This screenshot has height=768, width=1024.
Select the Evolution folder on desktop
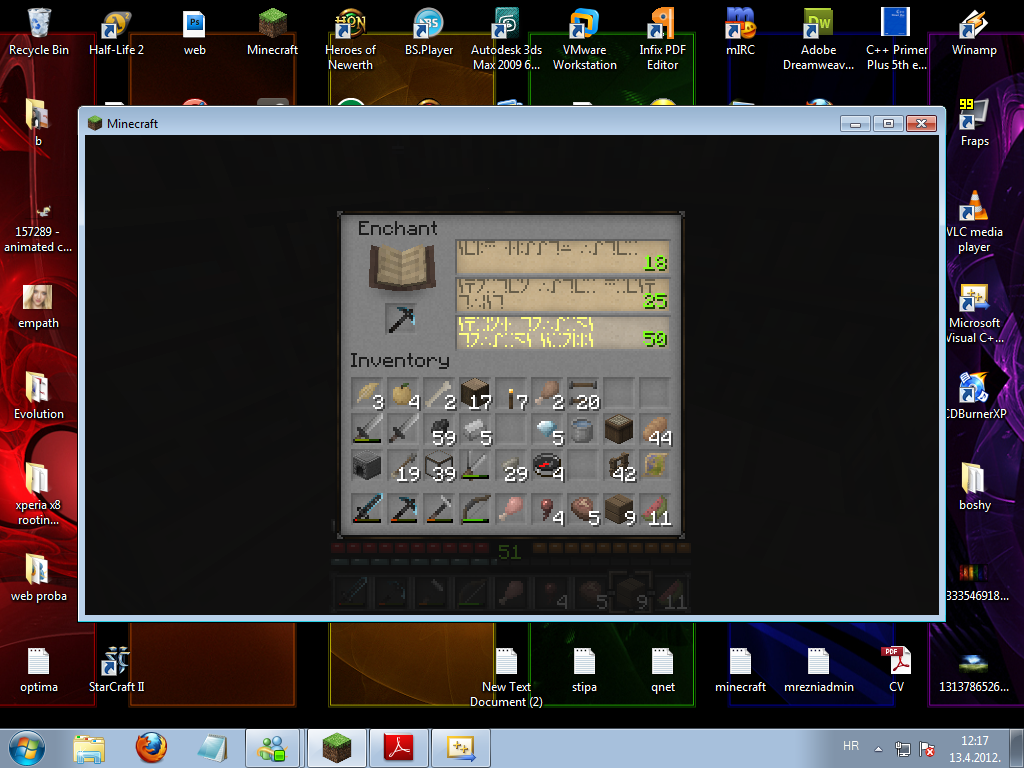(39, 396)
